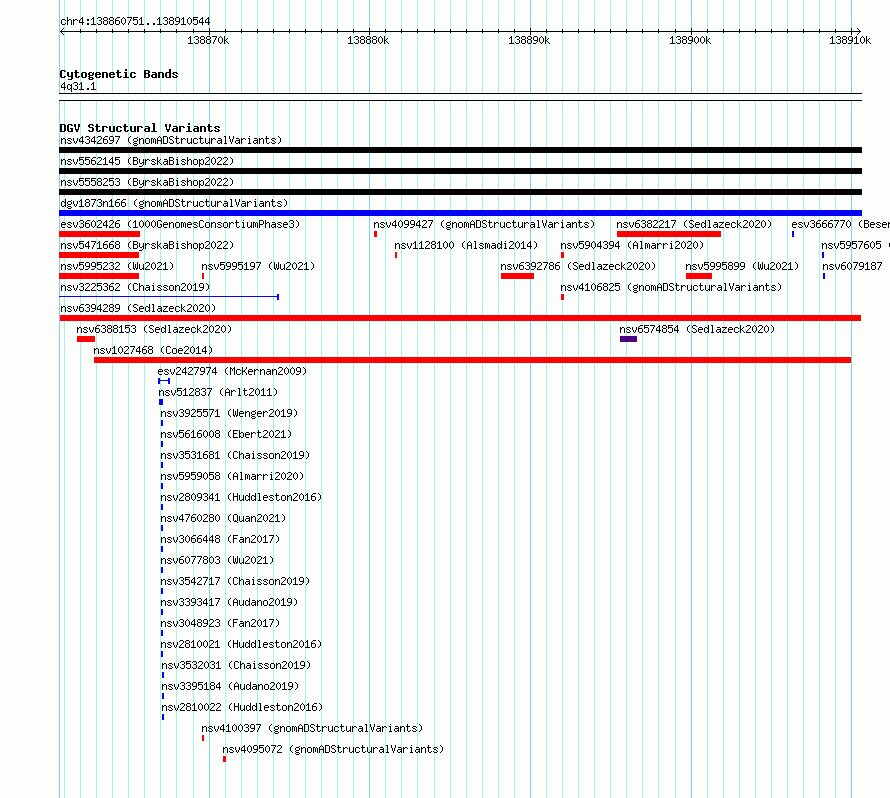This screenshot has width=890, height=798.
Task: Click the red bar under nsv6392786
Action: (x=517, y=276)
